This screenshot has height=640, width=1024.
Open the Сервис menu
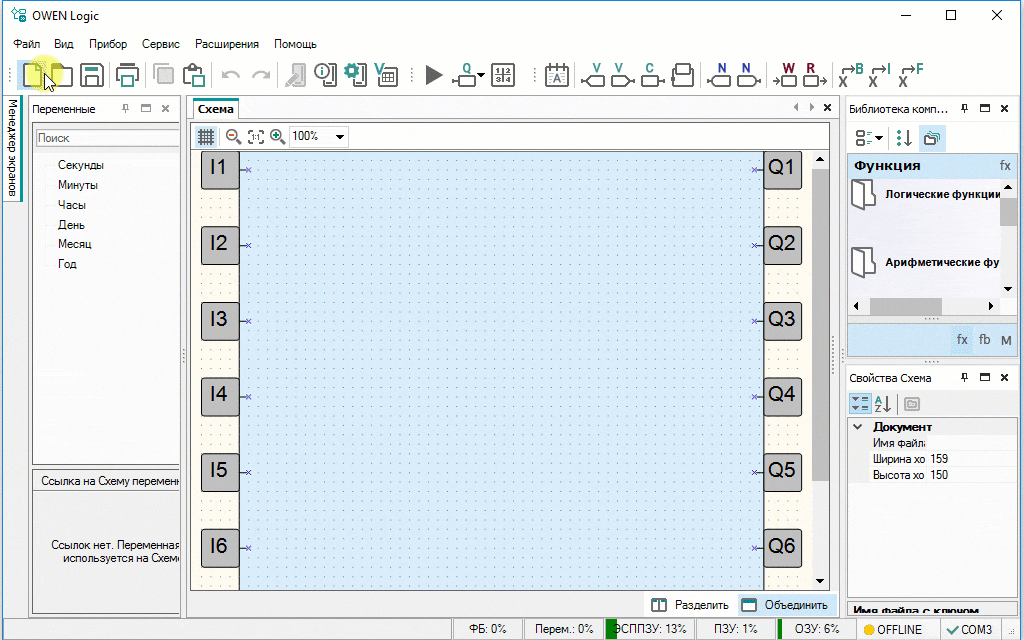(161, 44)
